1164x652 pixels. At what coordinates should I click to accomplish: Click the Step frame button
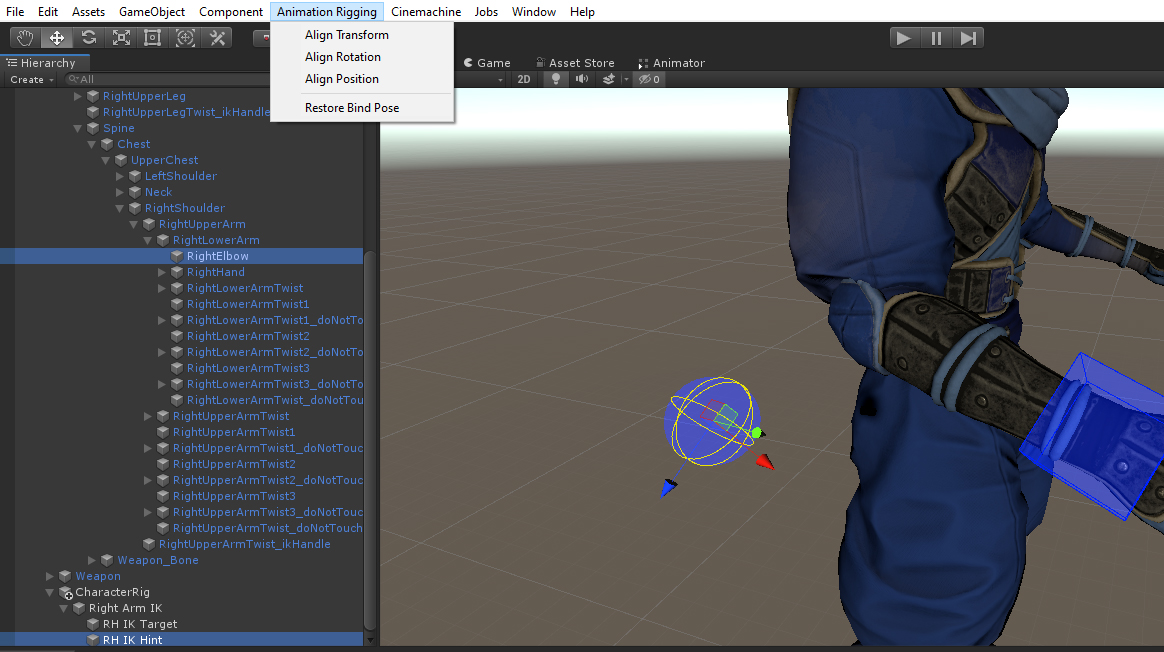click(968, 38)
